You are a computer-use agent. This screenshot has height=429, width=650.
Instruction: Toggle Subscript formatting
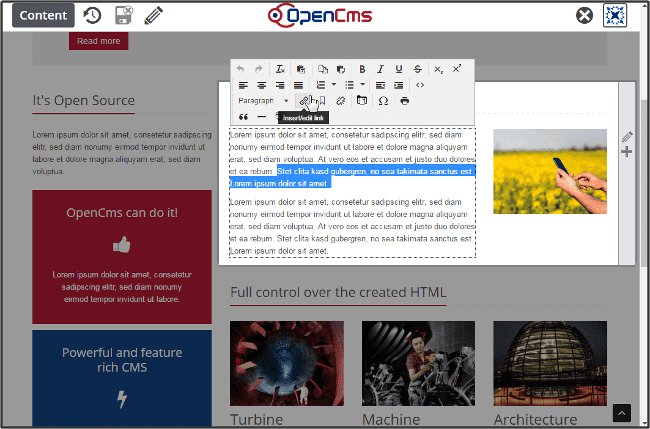pos(438,69)
